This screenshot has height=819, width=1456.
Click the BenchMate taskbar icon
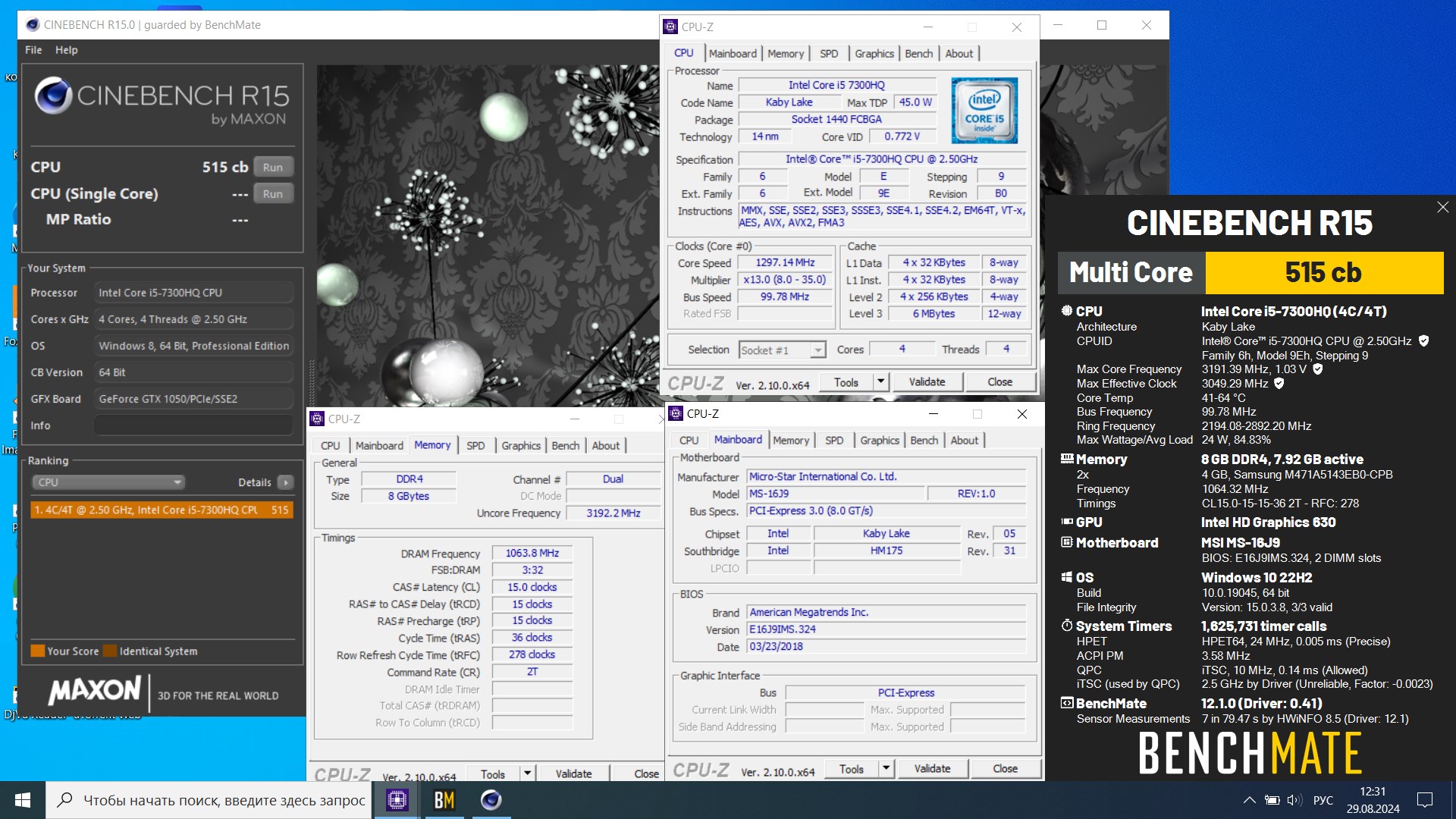pyautogui.click(x=444, y=800)
